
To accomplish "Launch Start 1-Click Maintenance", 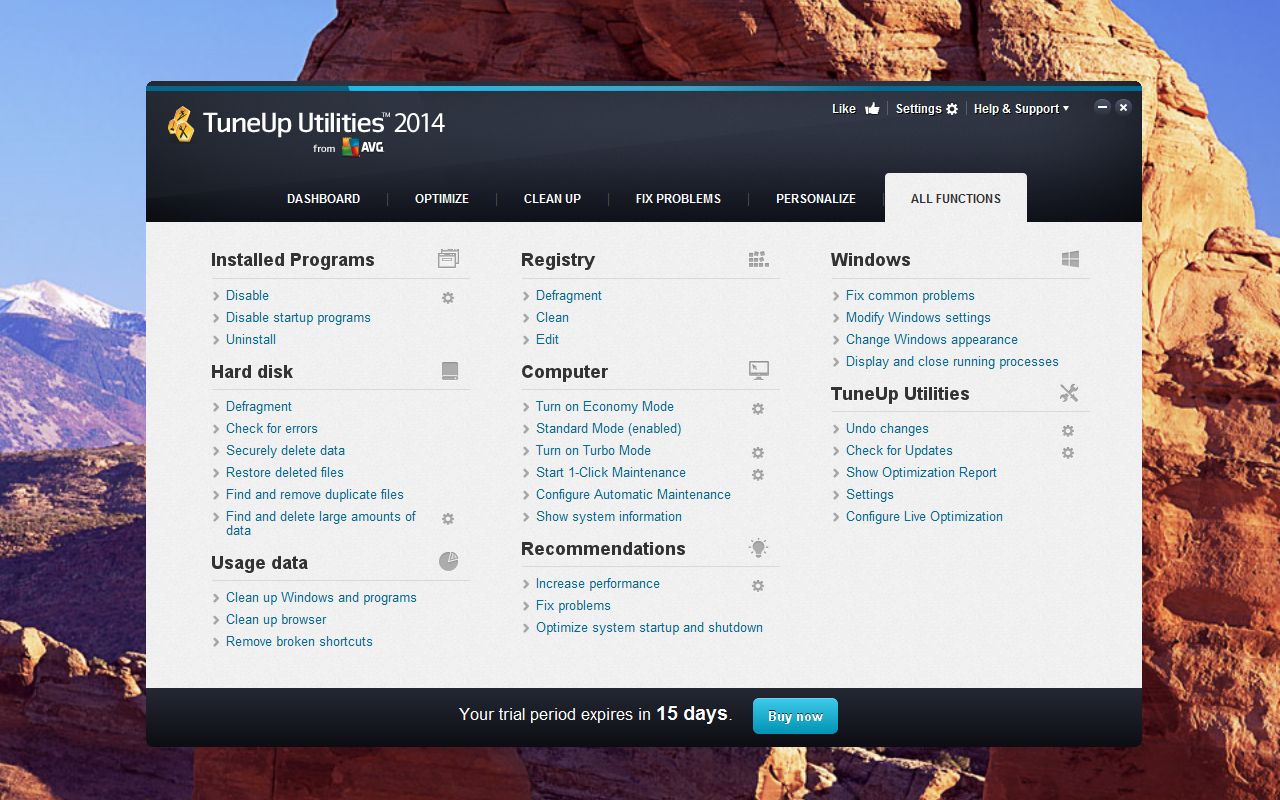I will 611,472.
